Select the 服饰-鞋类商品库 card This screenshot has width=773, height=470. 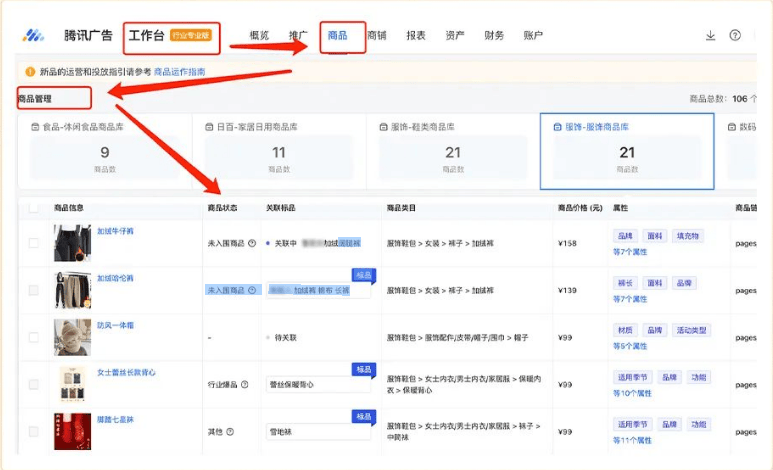click(453, 151)
